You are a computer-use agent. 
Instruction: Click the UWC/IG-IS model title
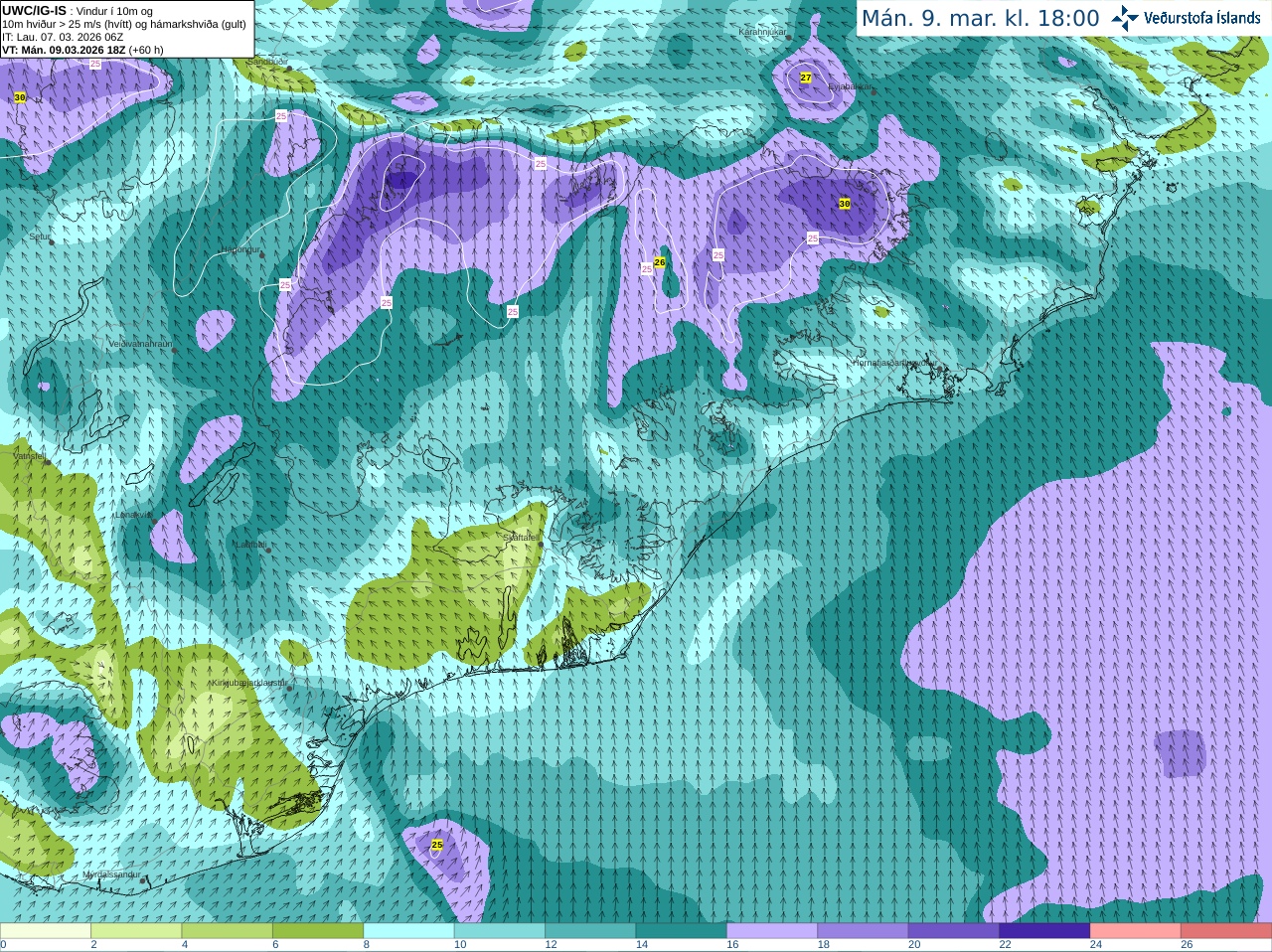[34, 10]
